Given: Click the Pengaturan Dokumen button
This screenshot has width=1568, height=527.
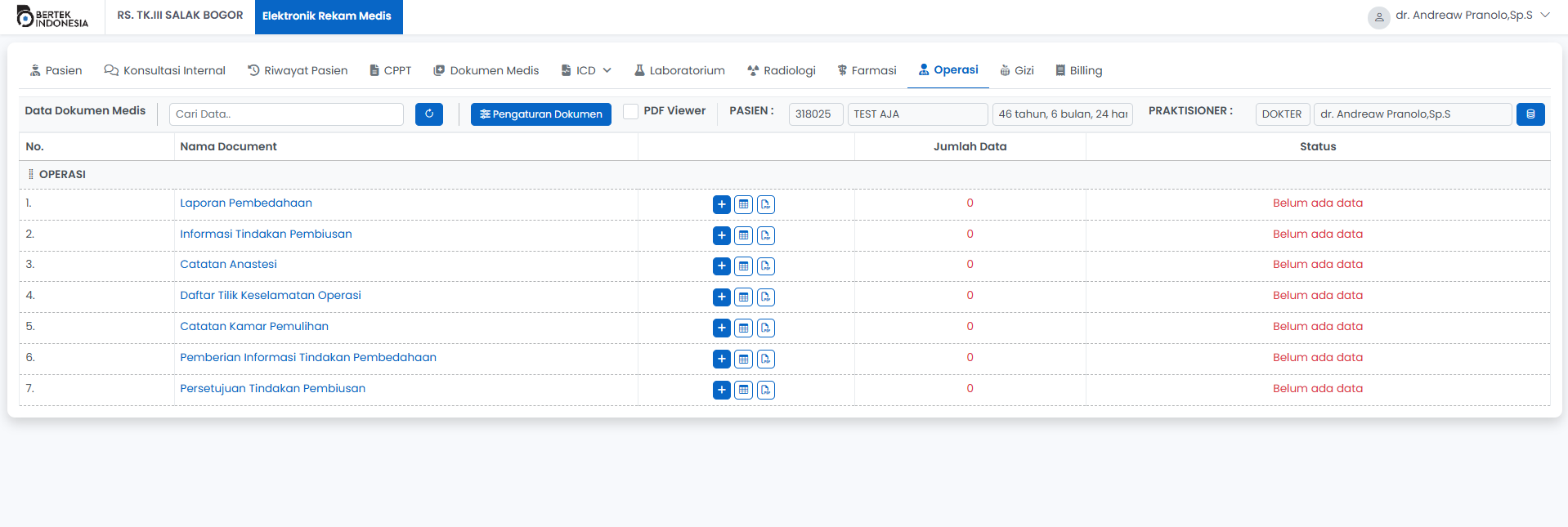Looking at the screenshot, I should pyautogui.click(x=540, y=114).
